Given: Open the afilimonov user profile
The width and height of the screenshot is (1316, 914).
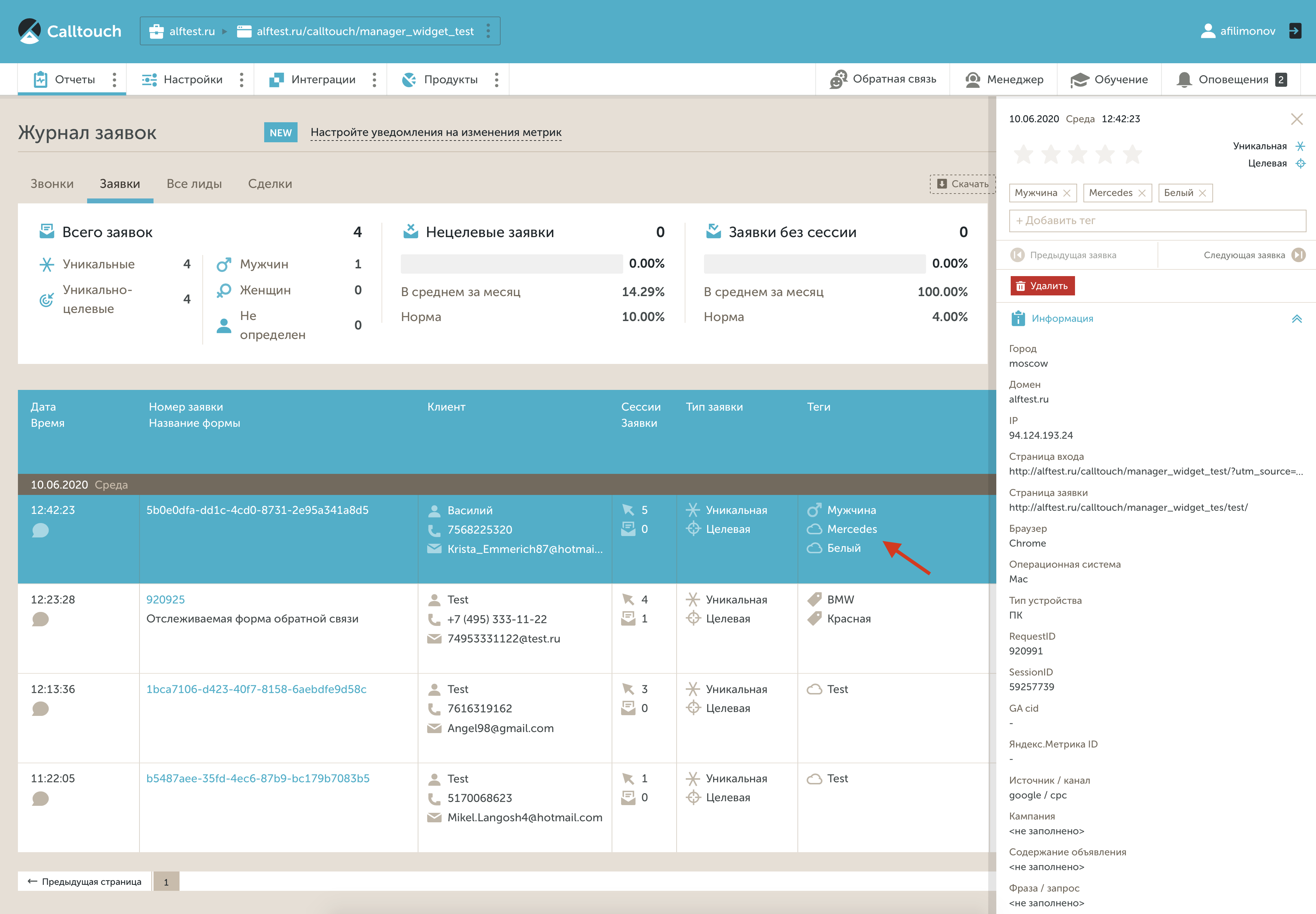Looking at the screenshot, I should click(x=1238, y=31).
